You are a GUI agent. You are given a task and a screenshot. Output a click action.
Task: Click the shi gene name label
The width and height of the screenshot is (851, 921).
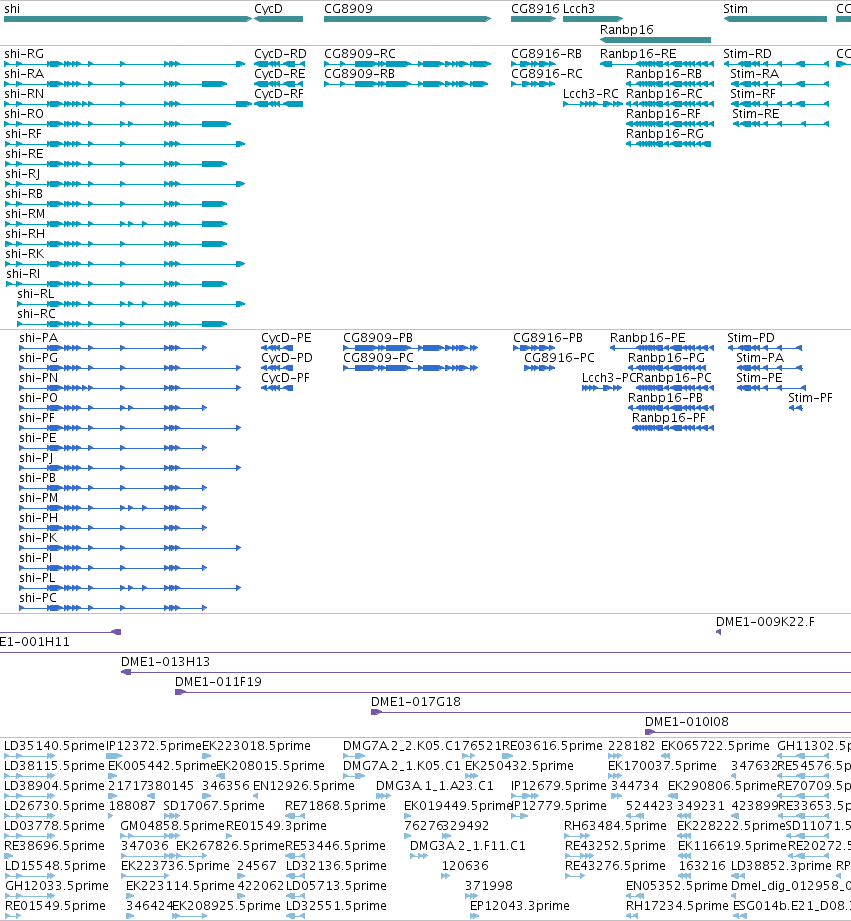coord(12,9)
